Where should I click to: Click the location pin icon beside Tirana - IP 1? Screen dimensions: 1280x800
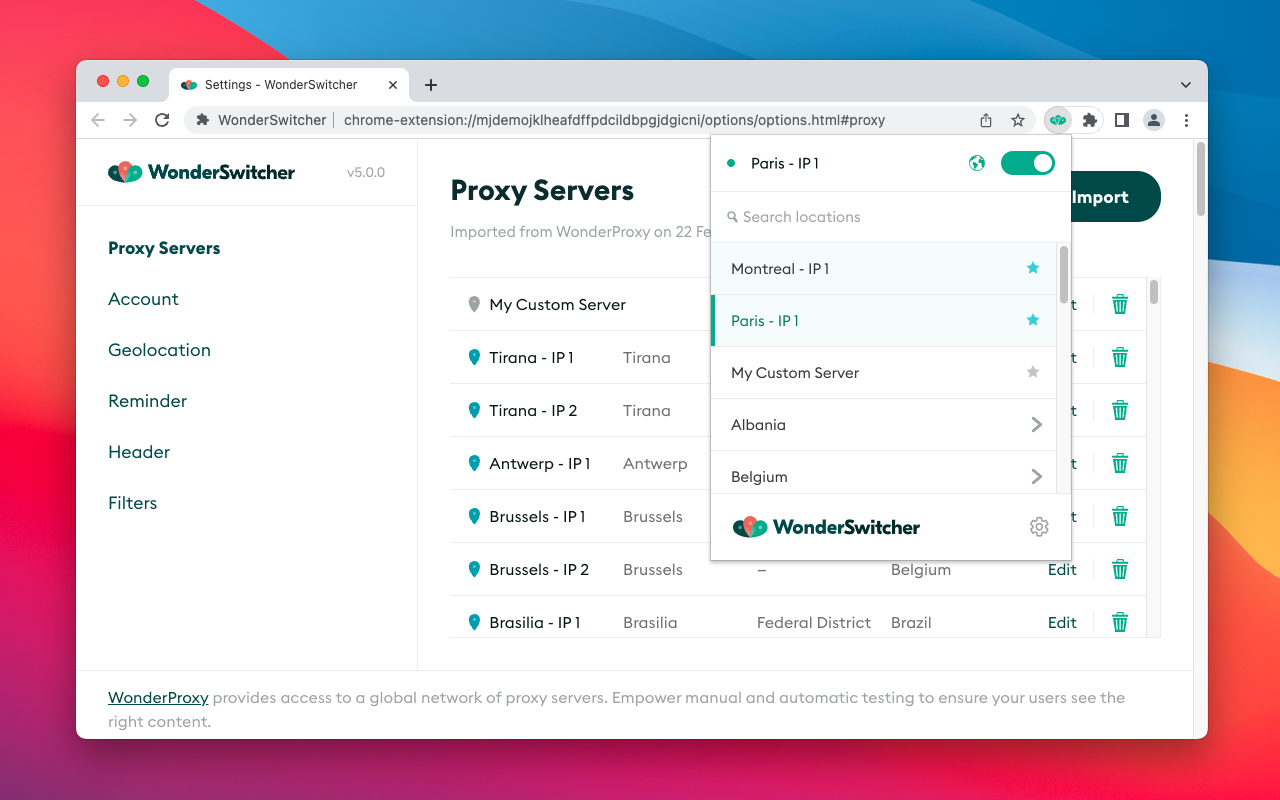pos(474,357)
